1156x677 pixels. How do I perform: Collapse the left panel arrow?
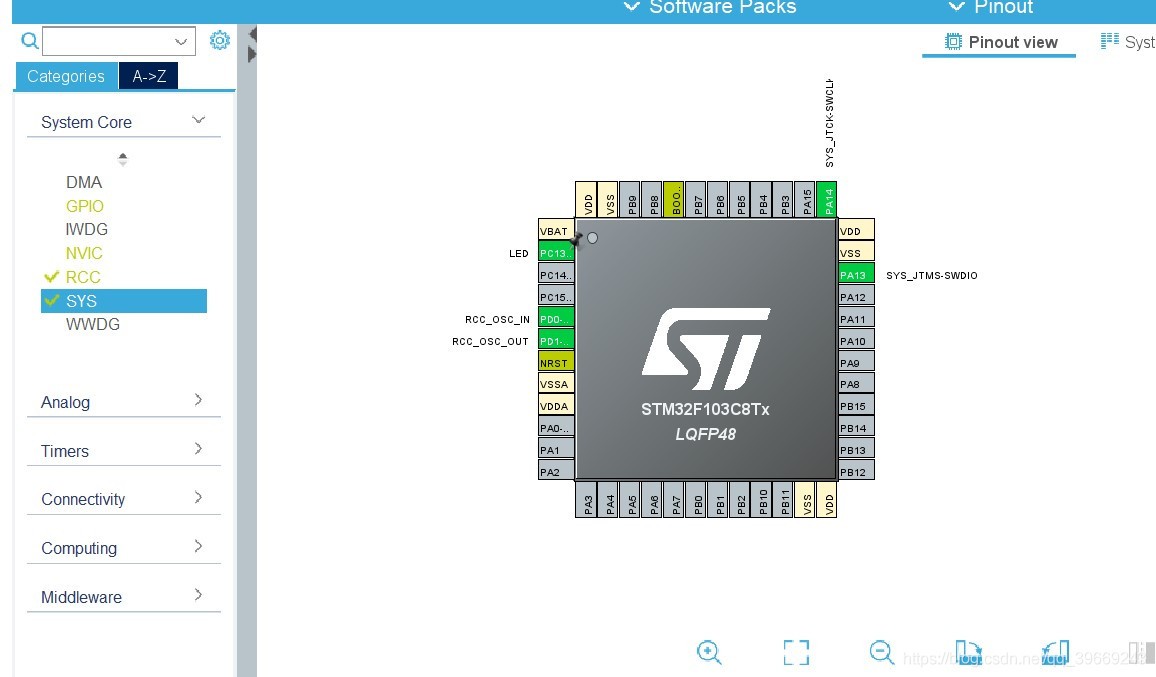pyautogui.click(x=252, y=34)
